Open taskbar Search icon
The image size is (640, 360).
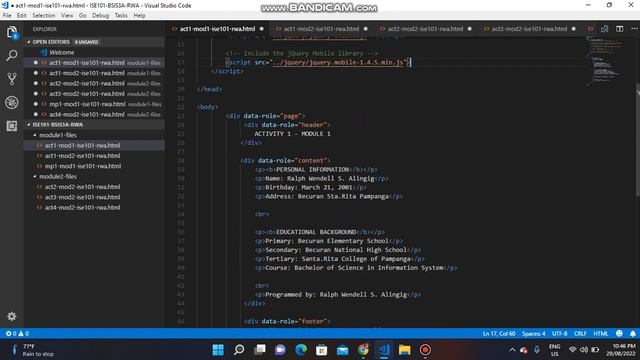coord(239,350)
